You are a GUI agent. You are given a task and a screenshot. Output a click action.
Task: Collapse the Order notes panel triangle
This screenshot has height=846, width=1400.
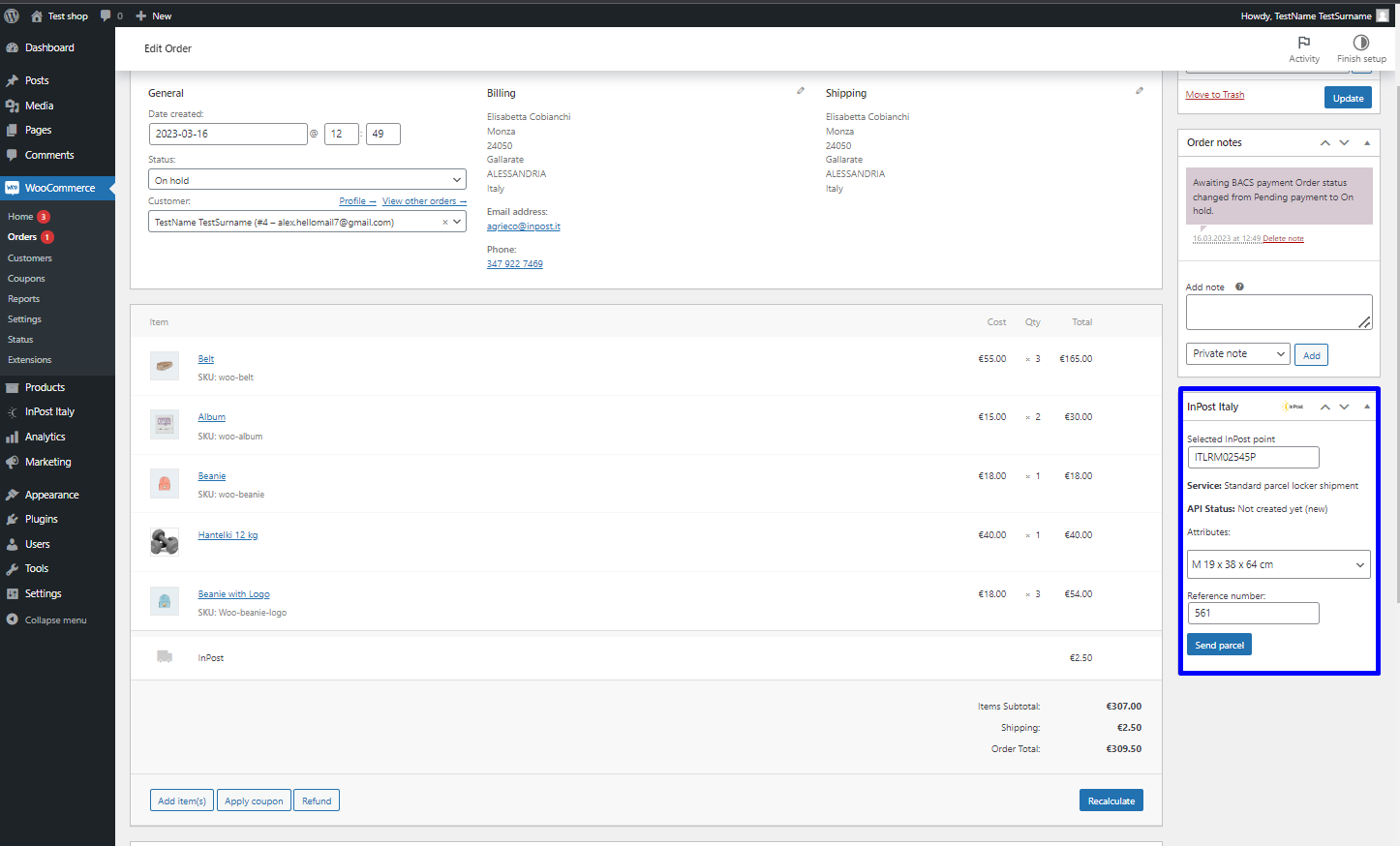point(1367,142)
